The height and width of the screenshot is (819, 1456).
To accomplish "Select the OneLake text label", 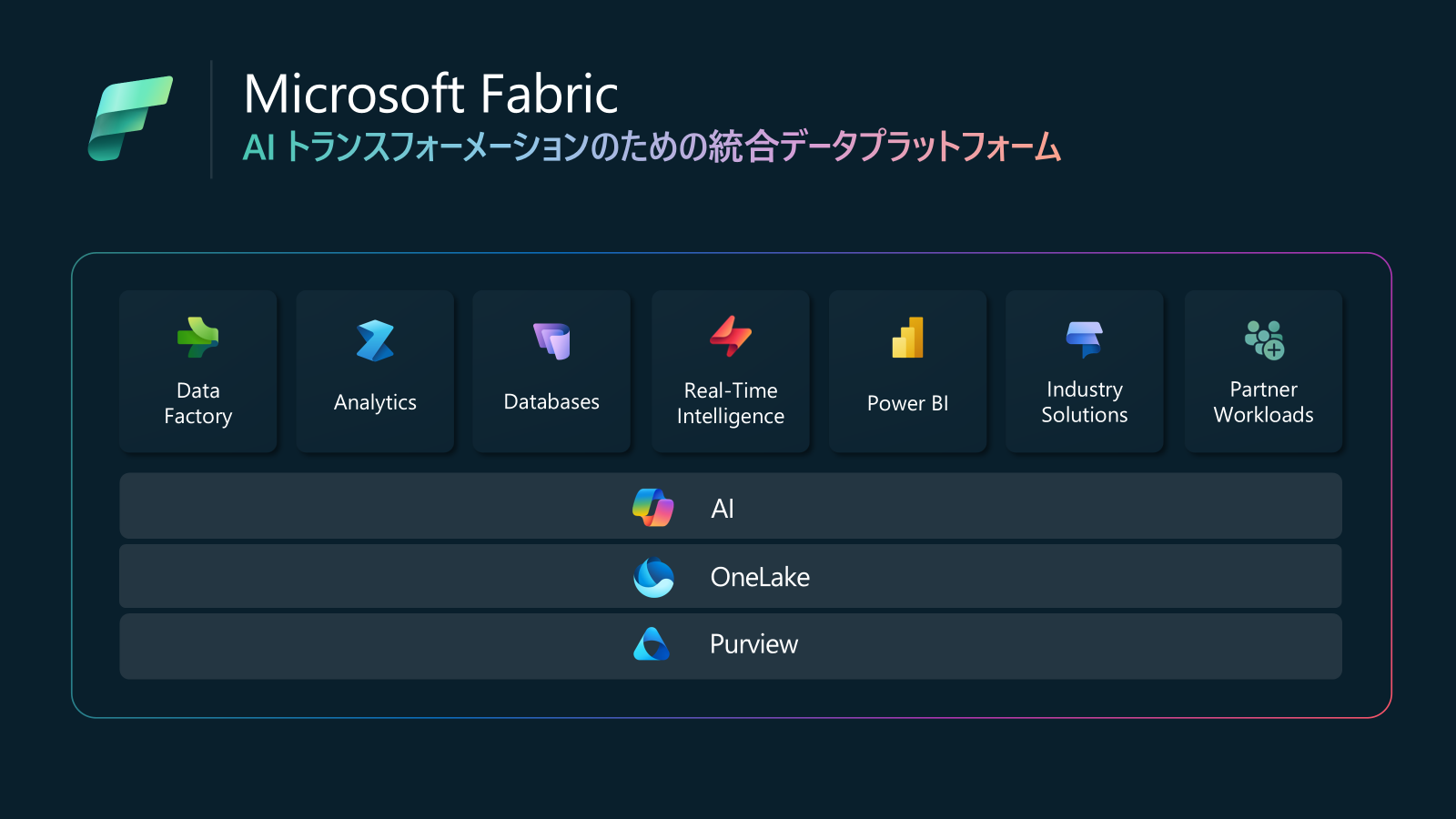I will (x=760, y=577).
